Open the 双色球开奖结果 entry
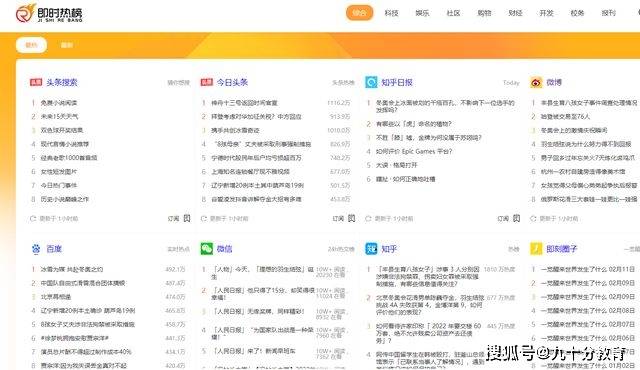The image size is (640, 370). pyautogui.click(x=62, y=131)
